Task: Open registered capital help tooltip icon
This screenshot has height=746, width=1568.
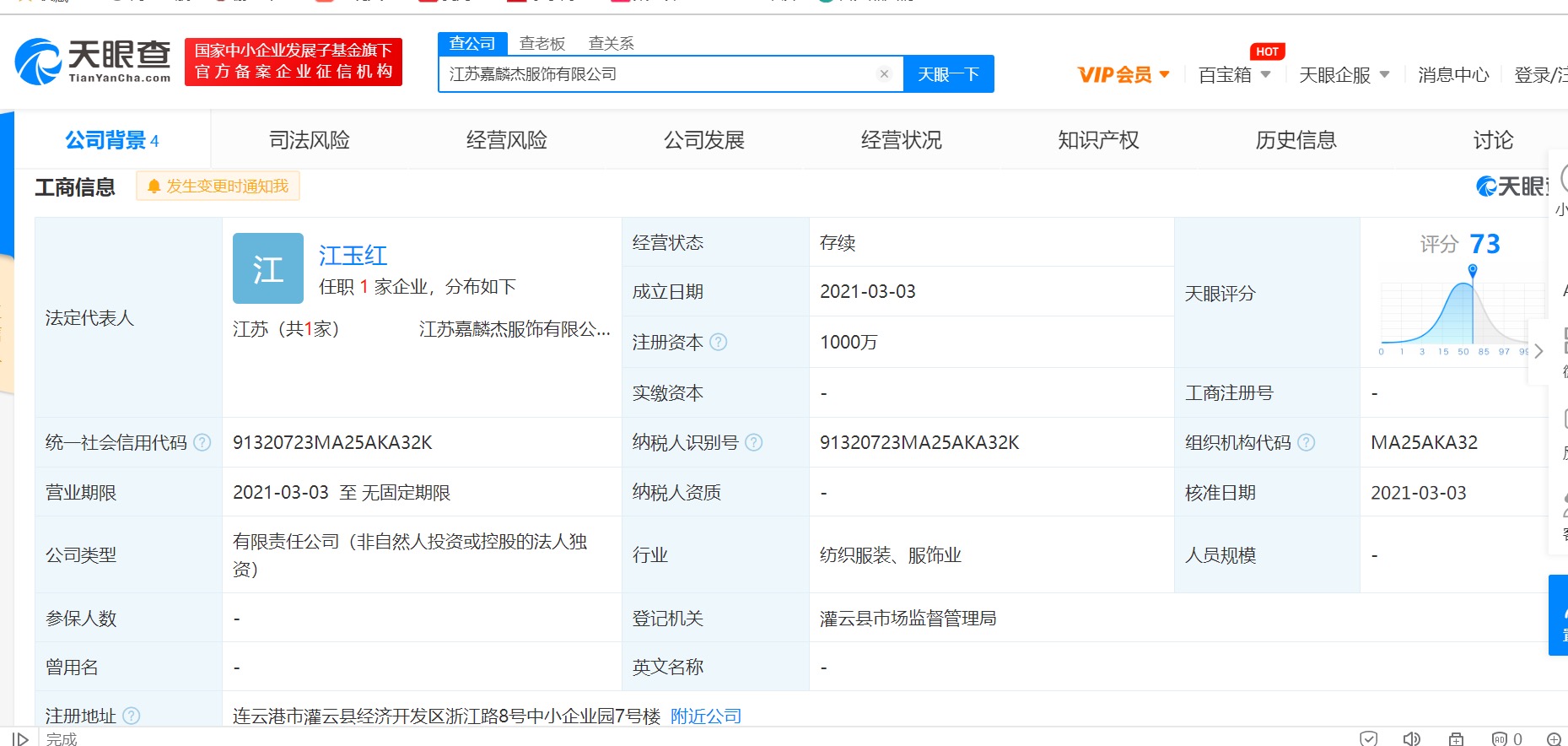Action: 718,342
